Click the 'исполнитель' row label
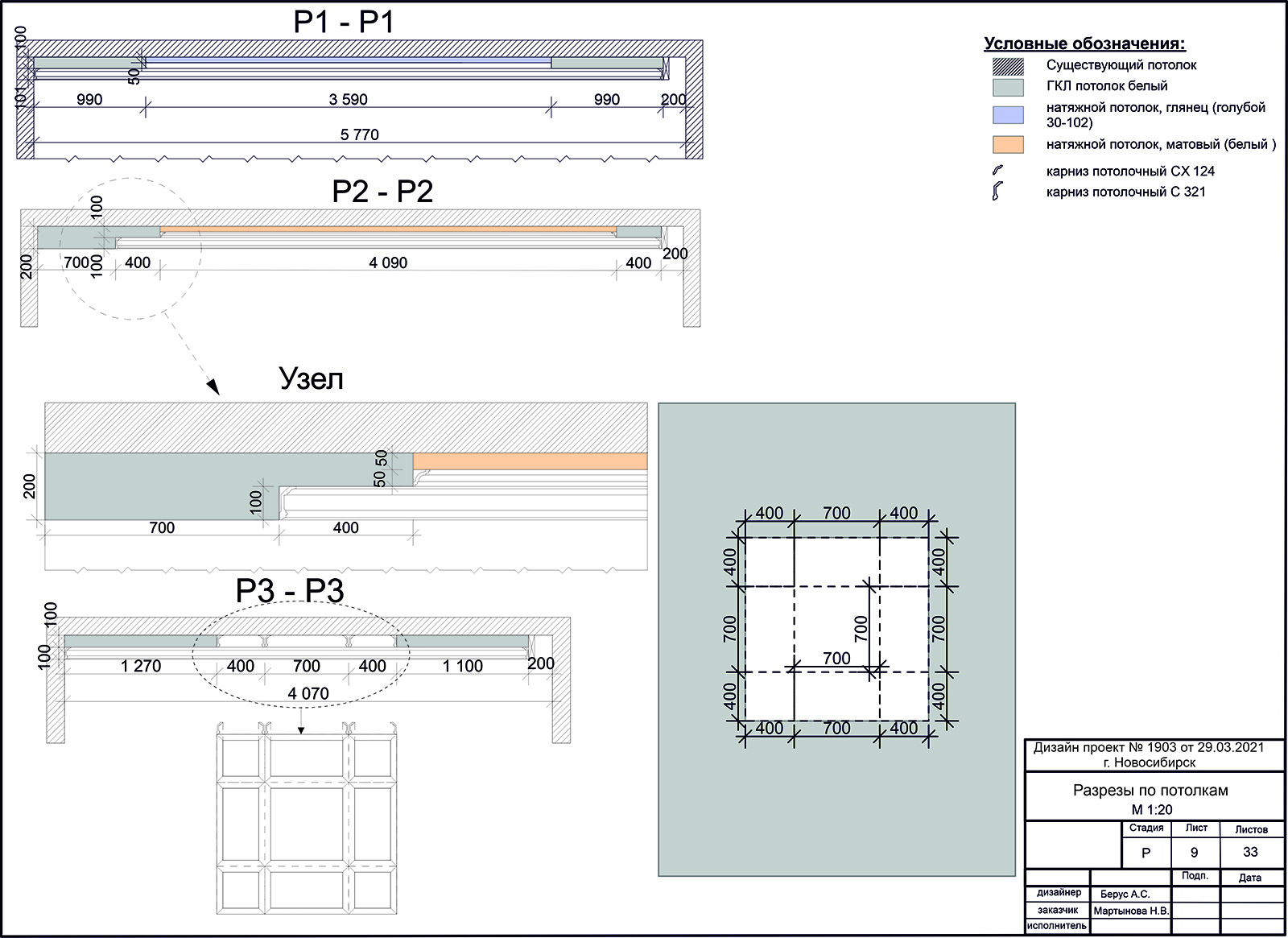 pyautogui.click(x=1057, y=926)
